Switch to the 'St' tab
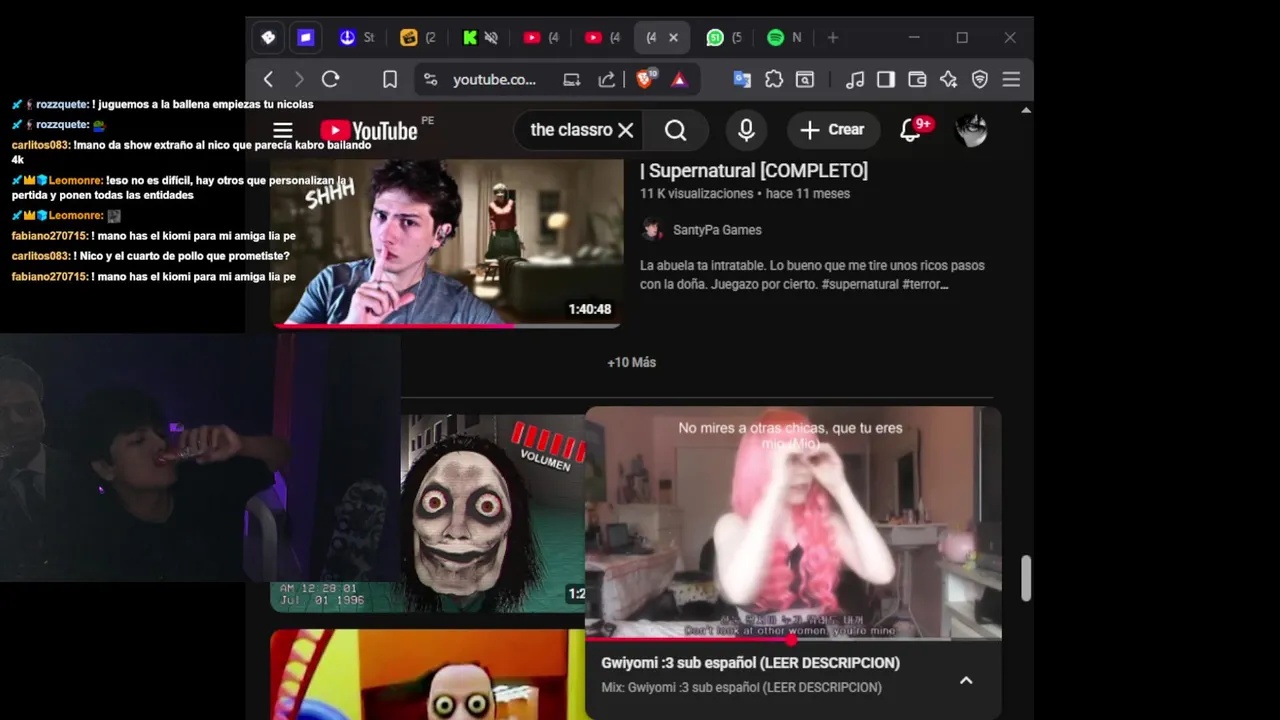 coord(357,38)
